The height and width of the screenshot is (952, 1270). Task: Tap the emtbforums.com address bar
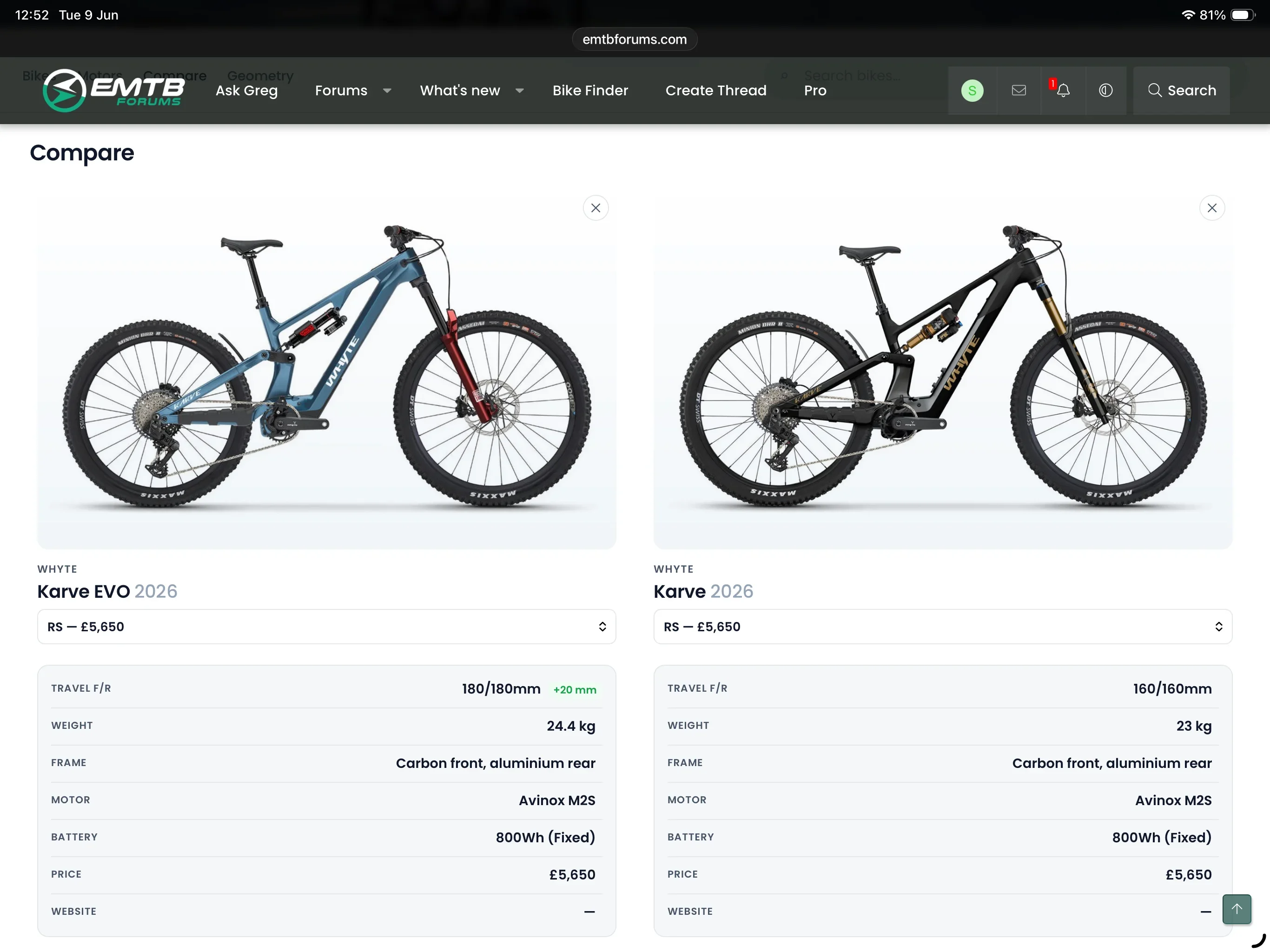[635, 39]
